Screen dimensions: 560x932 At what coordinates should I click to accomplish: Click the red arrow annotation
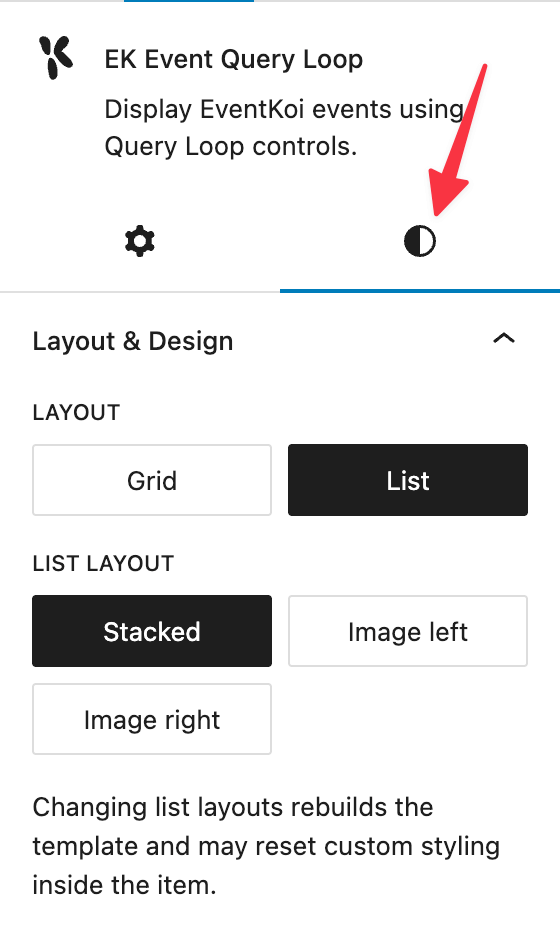(x=458, y=140)
